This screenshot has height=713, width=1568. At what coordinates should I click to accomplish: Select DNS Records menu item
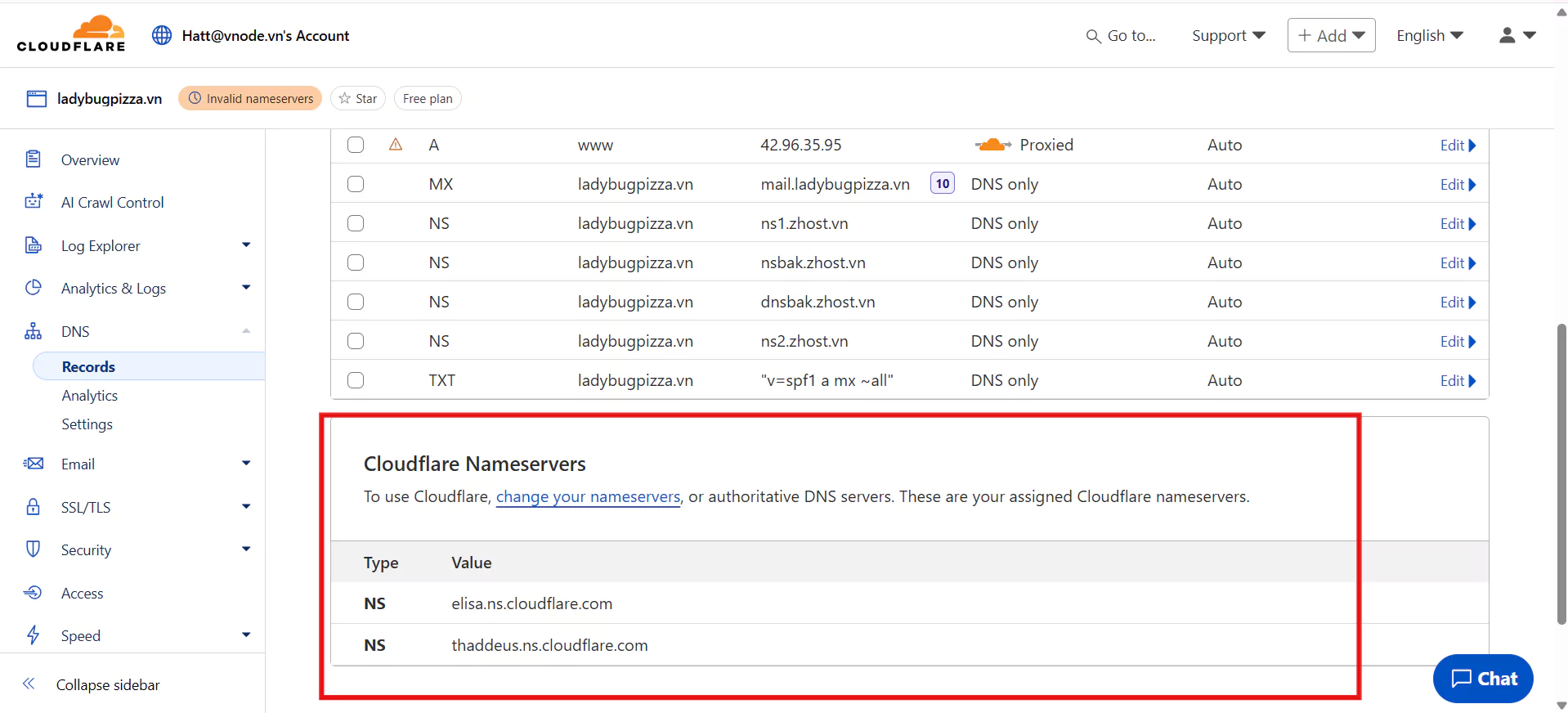click(149, 366)
